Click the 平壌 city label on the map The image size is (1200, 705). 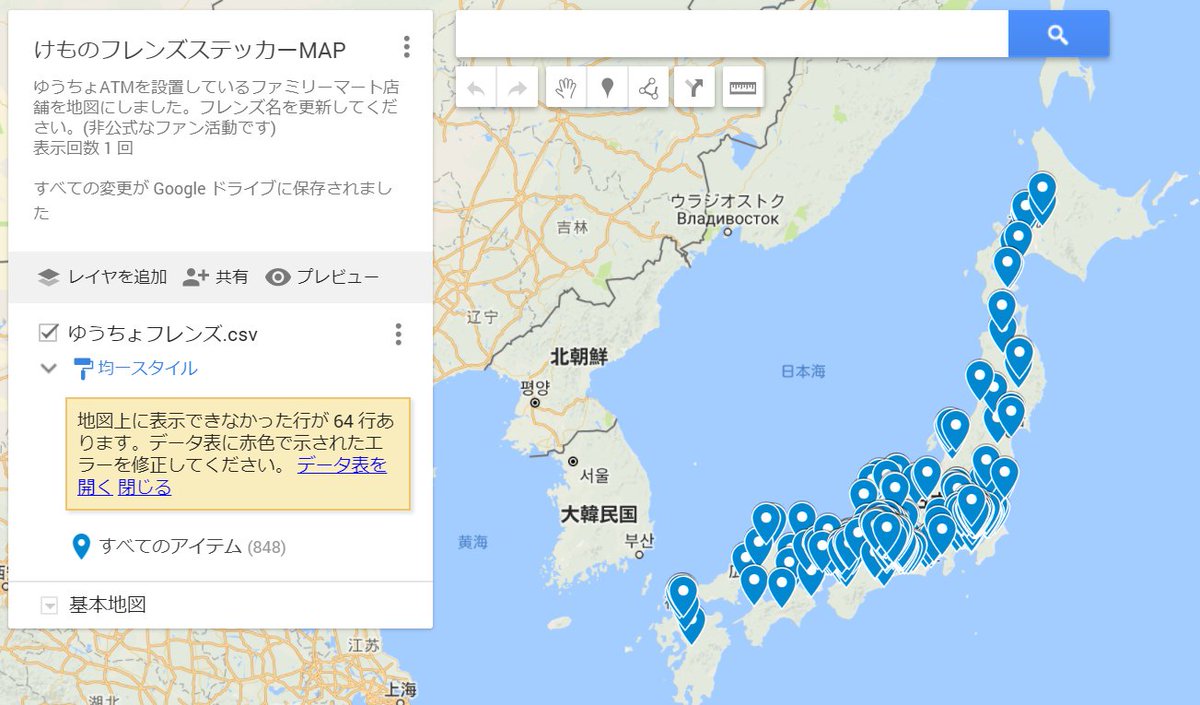click(536, 387)
